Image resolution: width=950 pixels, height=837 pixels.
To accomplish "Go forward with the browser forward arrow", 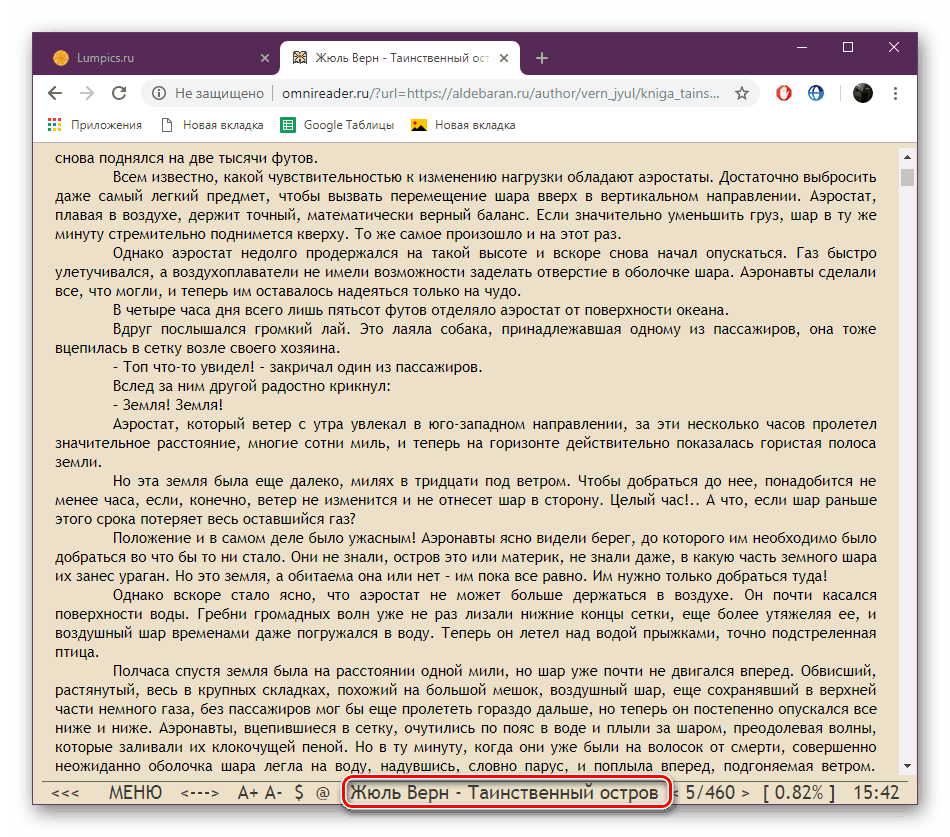I will 87,93.
